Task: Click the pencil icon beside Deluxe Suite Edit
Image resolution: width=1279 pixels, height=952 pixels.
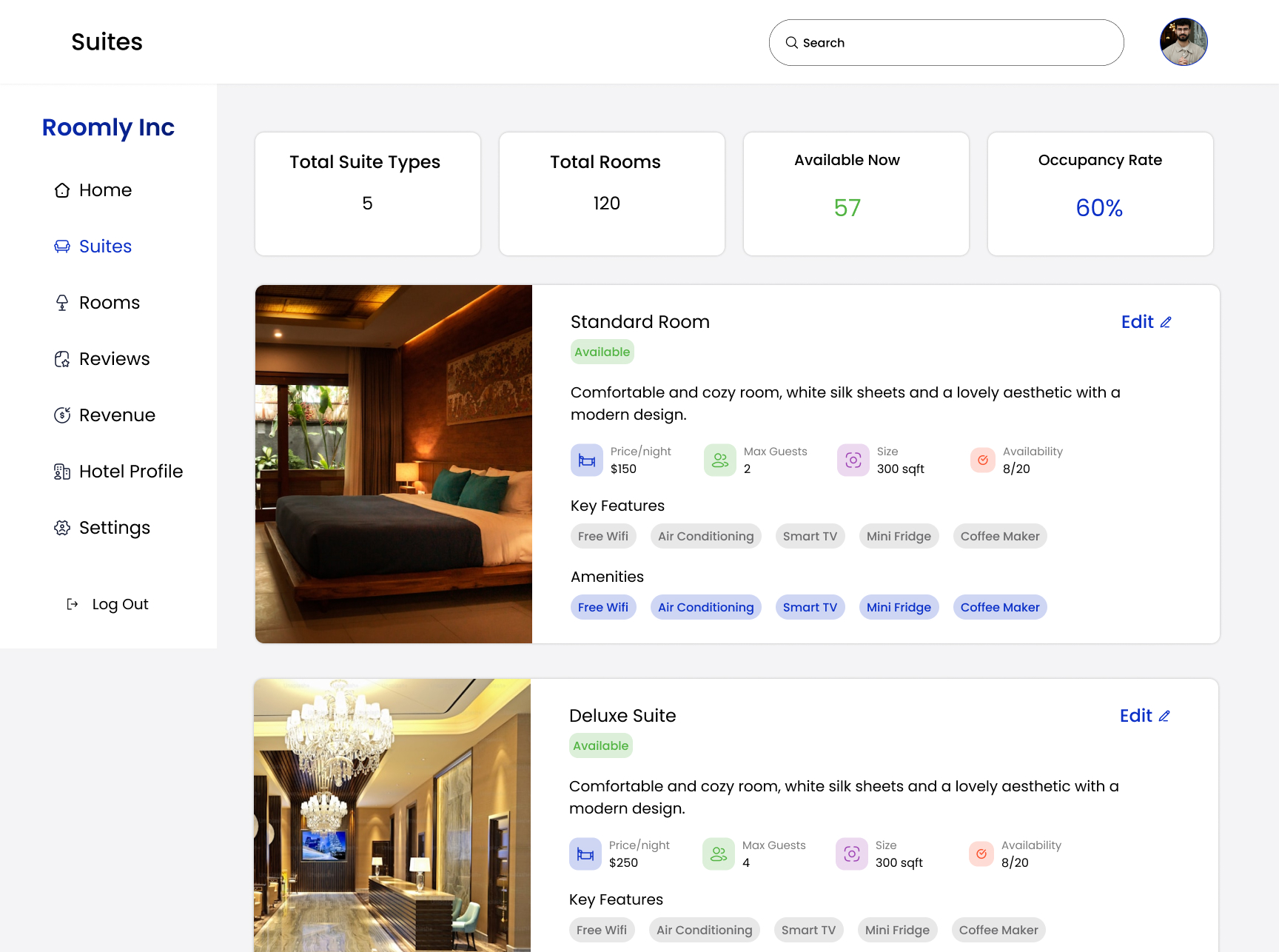Action: [x=1164, y=716]
